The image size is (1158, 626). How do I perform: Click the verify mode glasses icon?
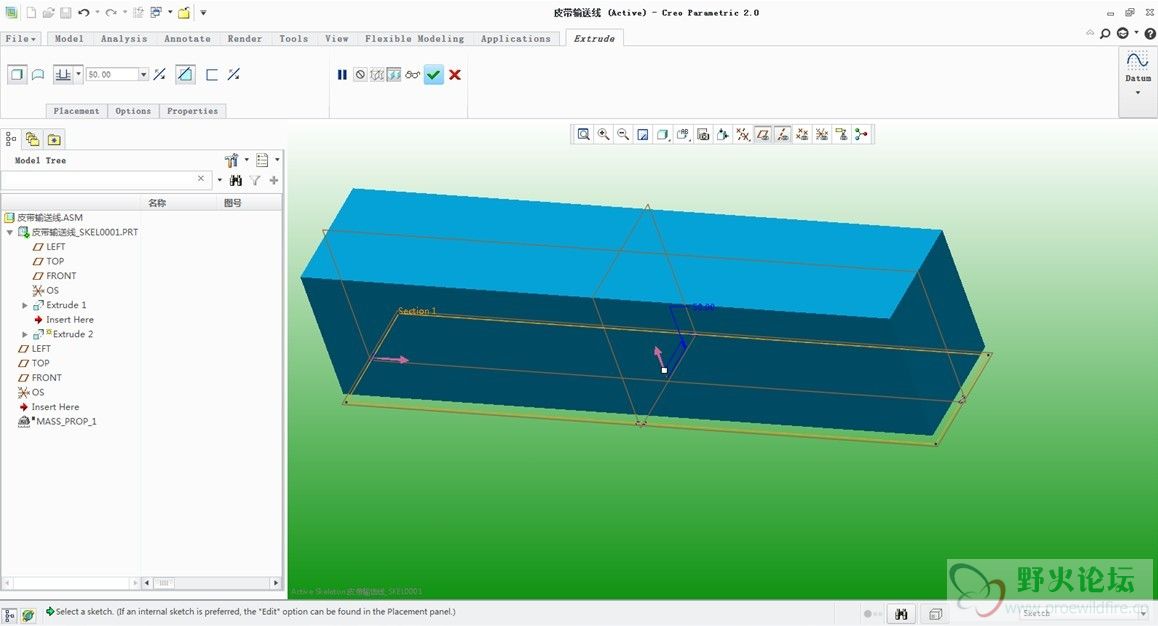pyautogui.click(x=412, y=75)
